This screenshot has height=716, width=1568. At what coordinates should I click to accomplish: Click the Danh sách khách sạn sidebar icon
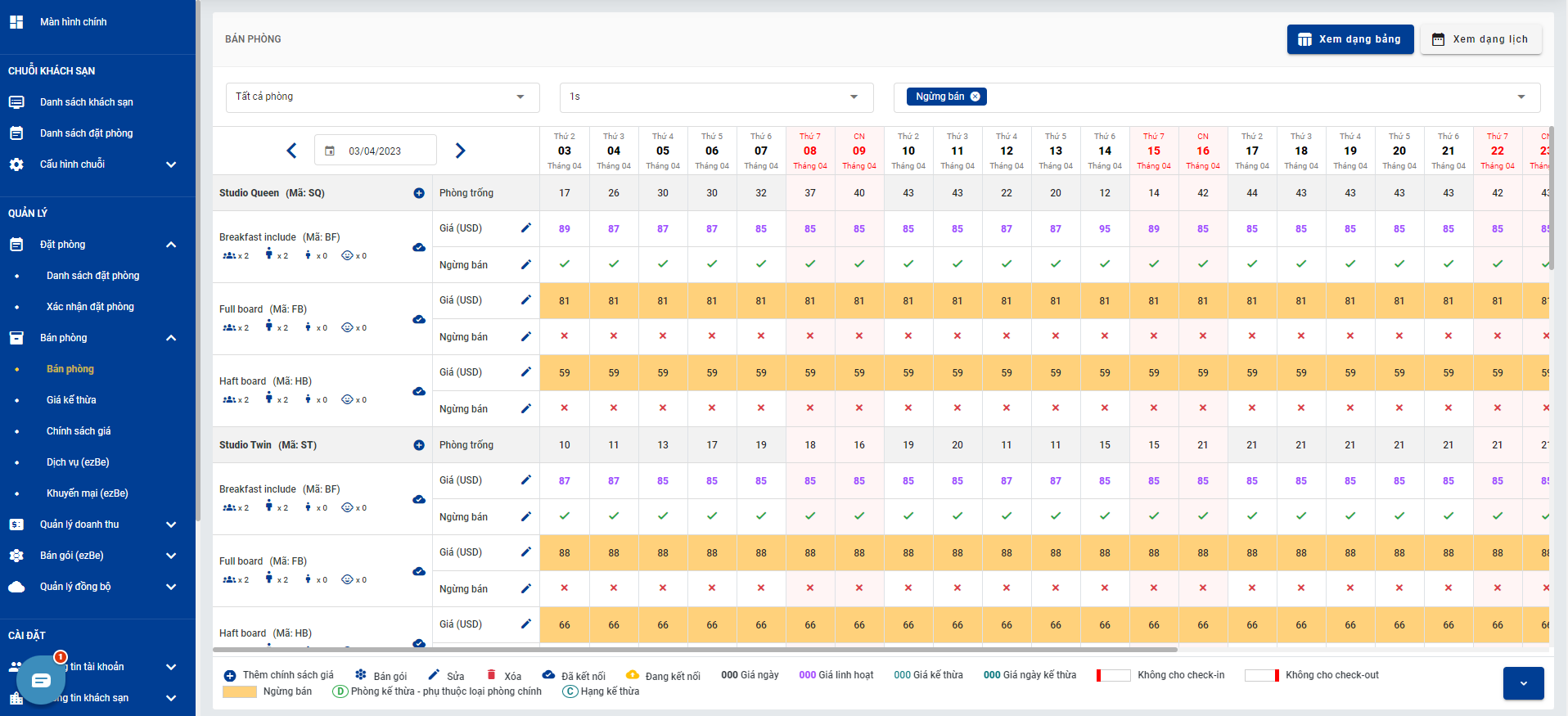[x=16, y=102]
